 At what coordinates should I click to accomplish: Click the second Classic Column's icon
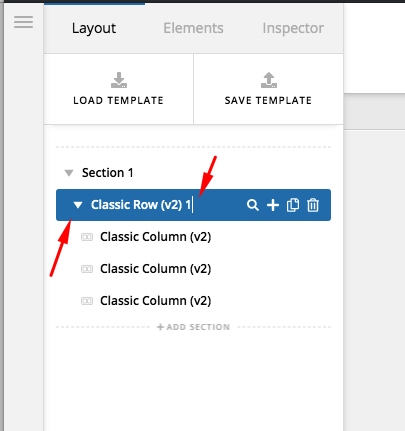87,269
